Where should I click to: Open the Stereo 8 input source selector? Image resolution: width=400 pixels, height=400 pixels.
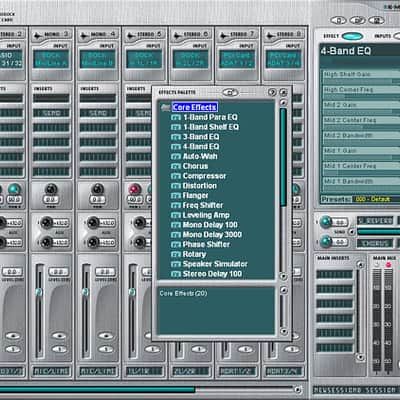(284, 59)
